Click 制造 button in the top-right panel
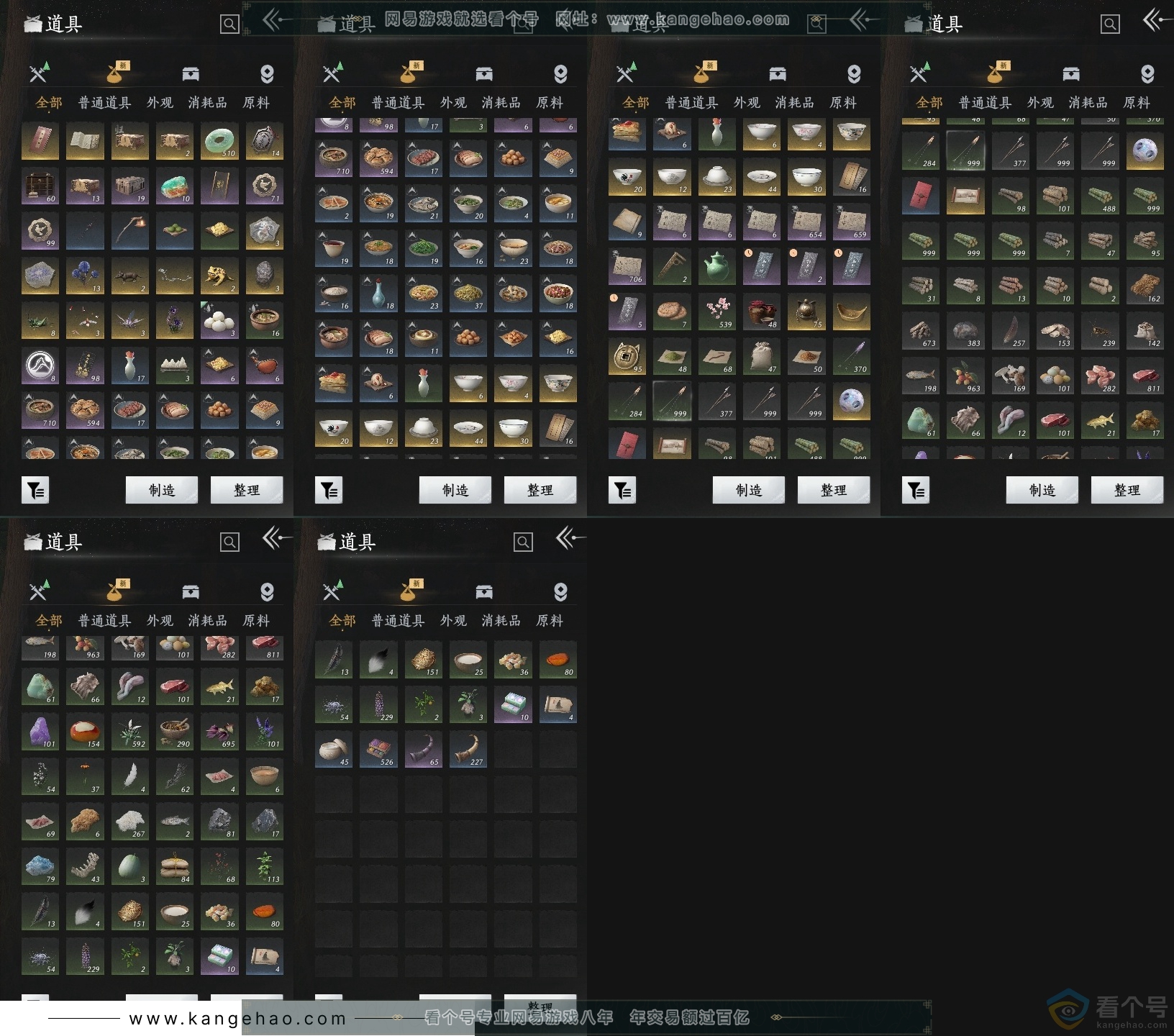The image size is (1174, 1036). [1042, 490]
